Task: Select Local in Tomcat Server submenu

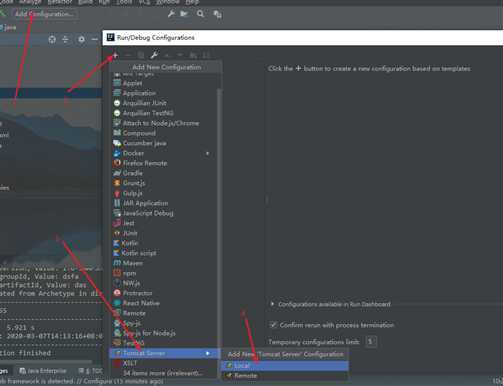Action: (x=285, y=366)
